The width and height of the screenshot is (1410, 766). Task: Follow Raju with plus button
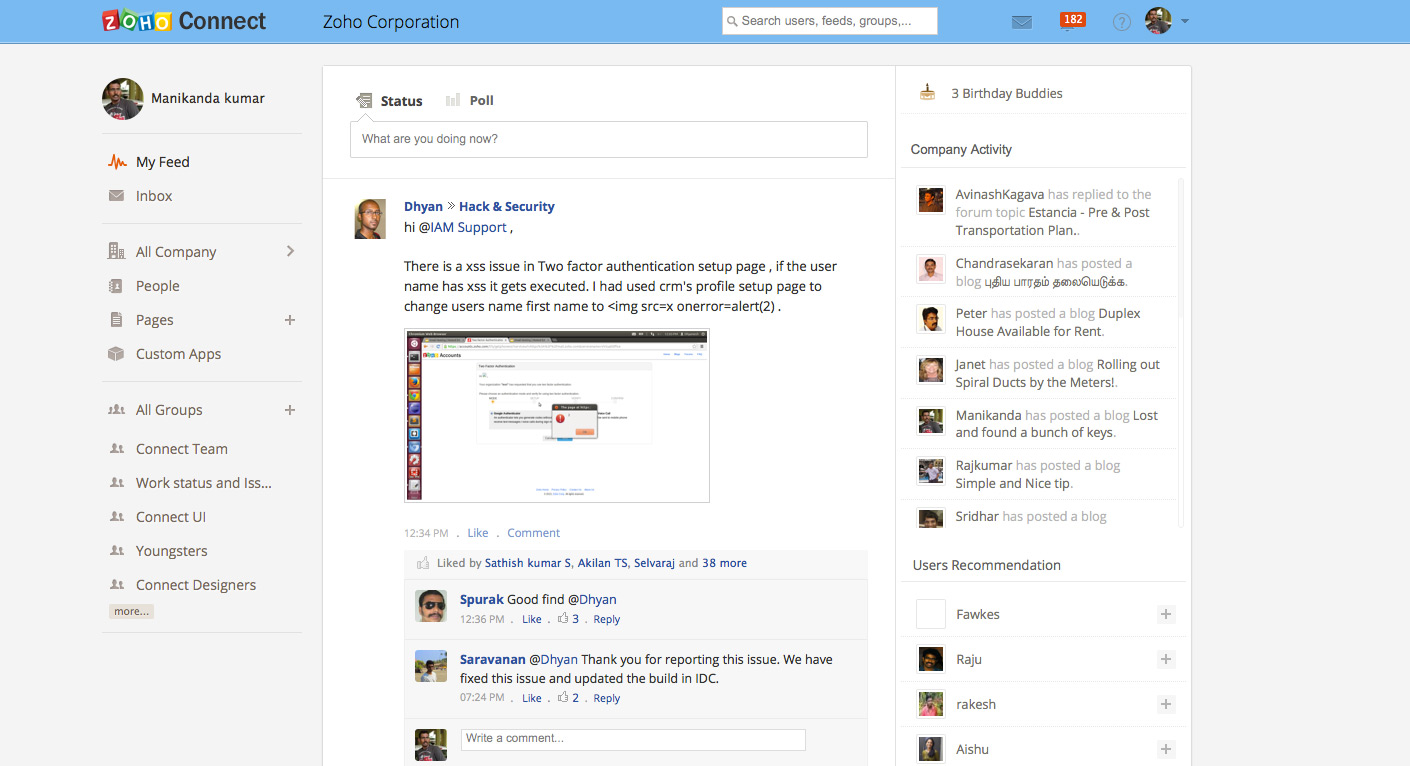coord(1165,659)
